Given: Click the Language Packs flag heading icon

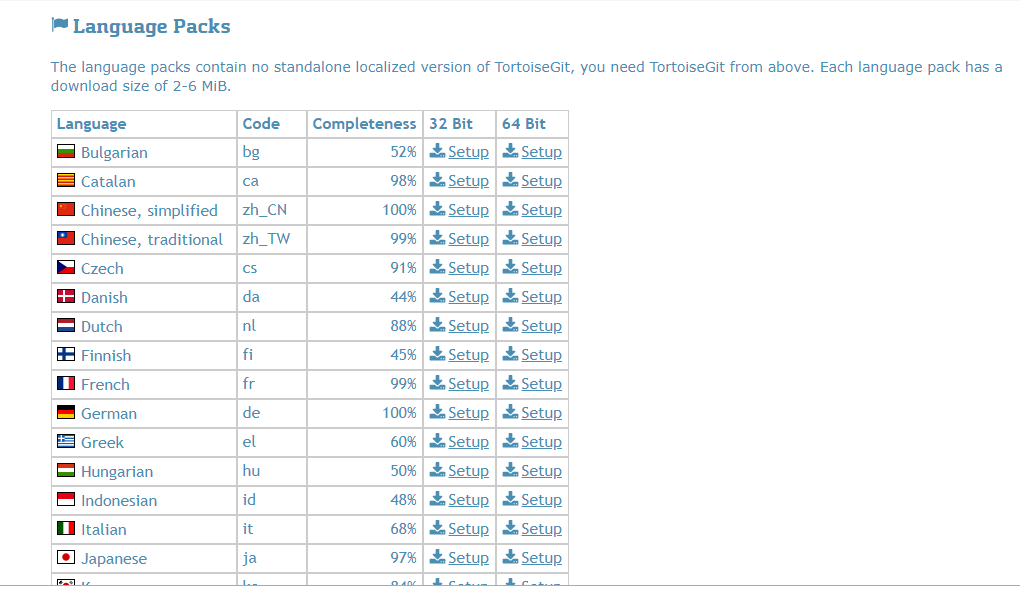Looking at the screenshot, I should click(60, 25).
